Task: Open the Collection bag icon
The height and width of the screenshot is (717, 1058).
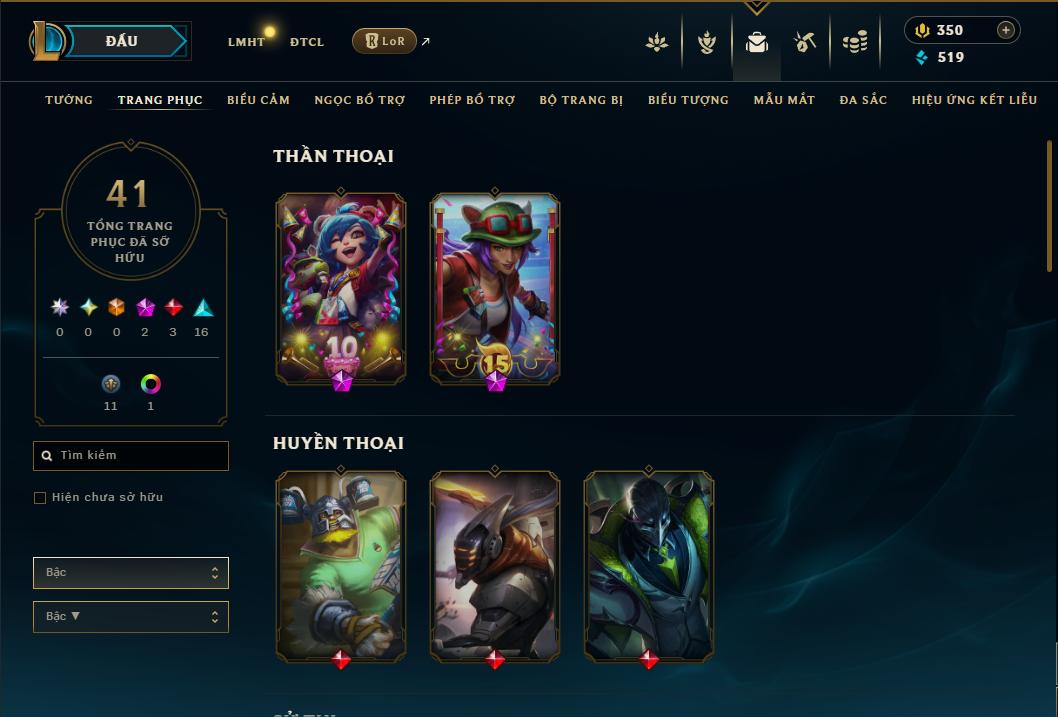Action: [756, 42]
